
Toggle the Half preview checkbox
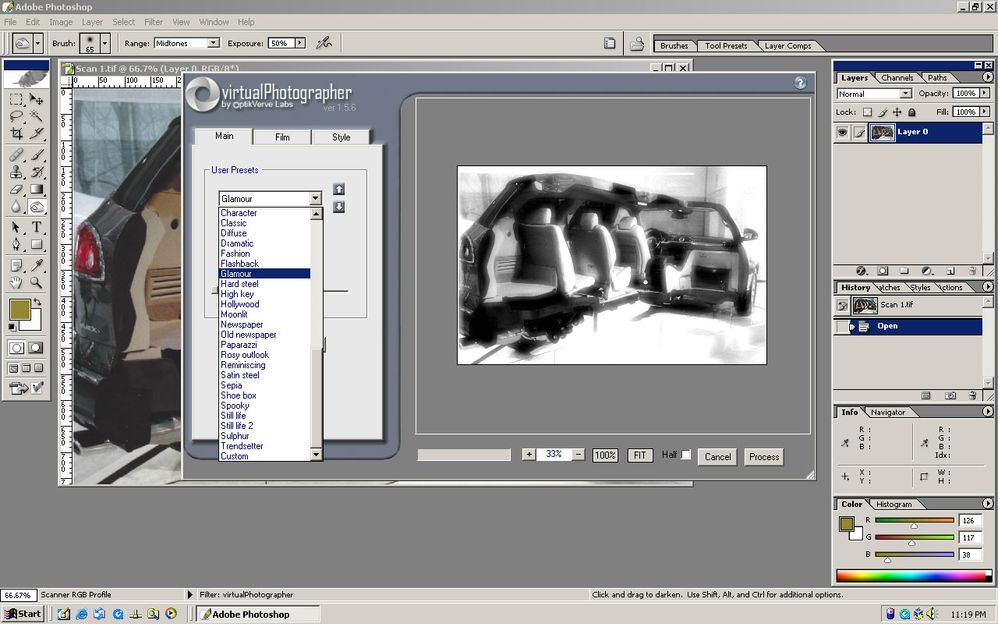point(685,455)
